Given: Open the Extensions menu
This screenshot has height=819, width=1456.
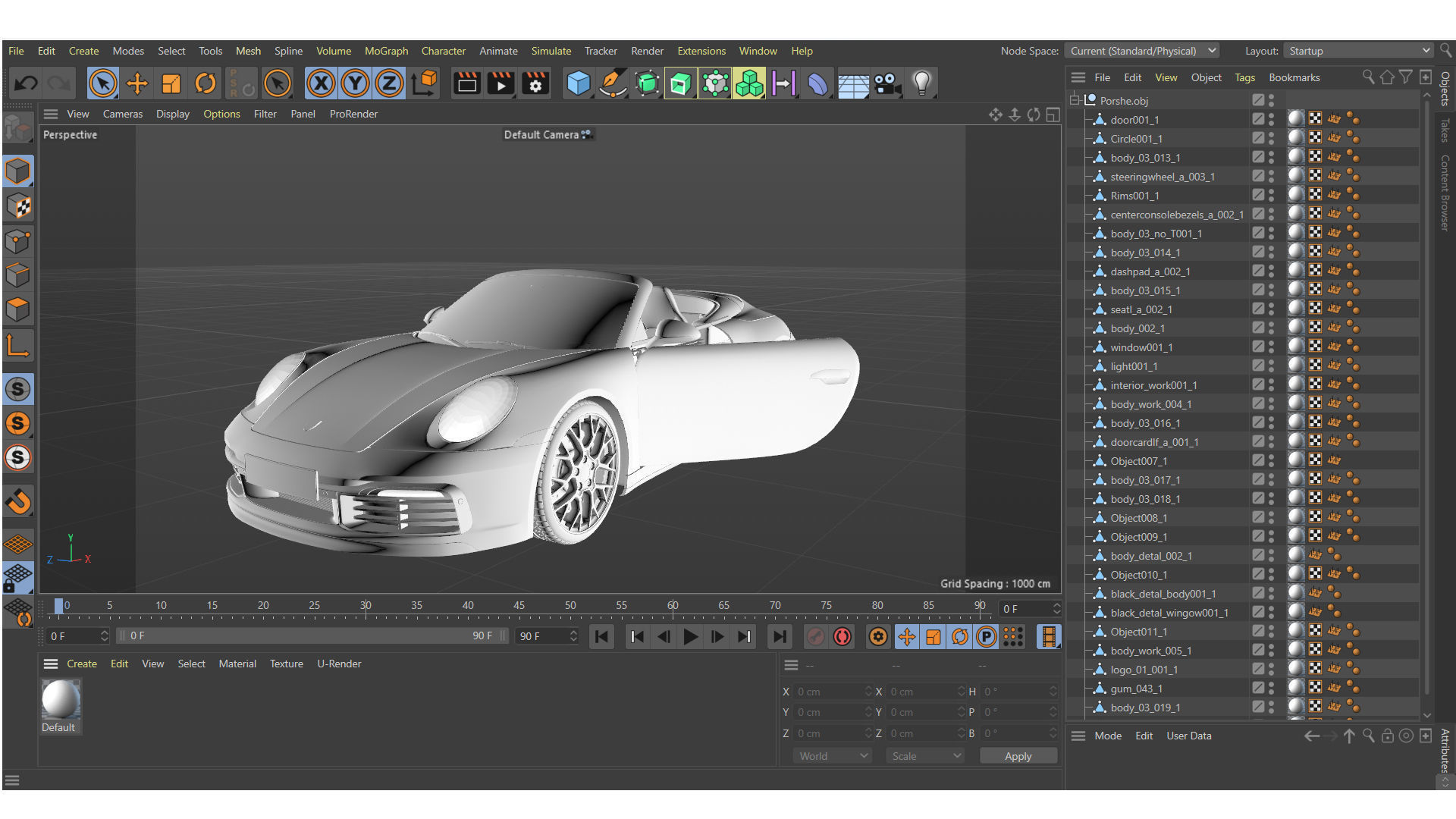Looking at the screenshot, I should [x=701, y=51].
